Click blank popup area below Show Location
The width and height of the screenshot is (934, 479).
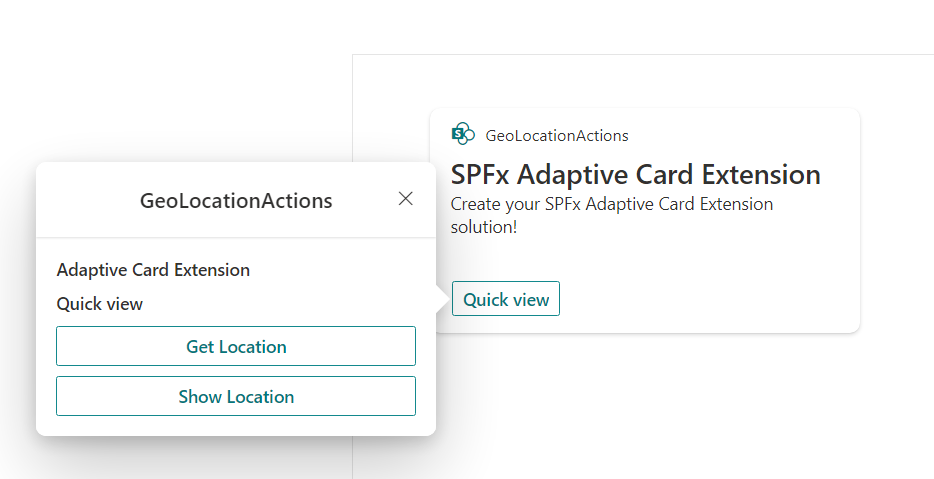pyautogui.click(x=236, y=425)
